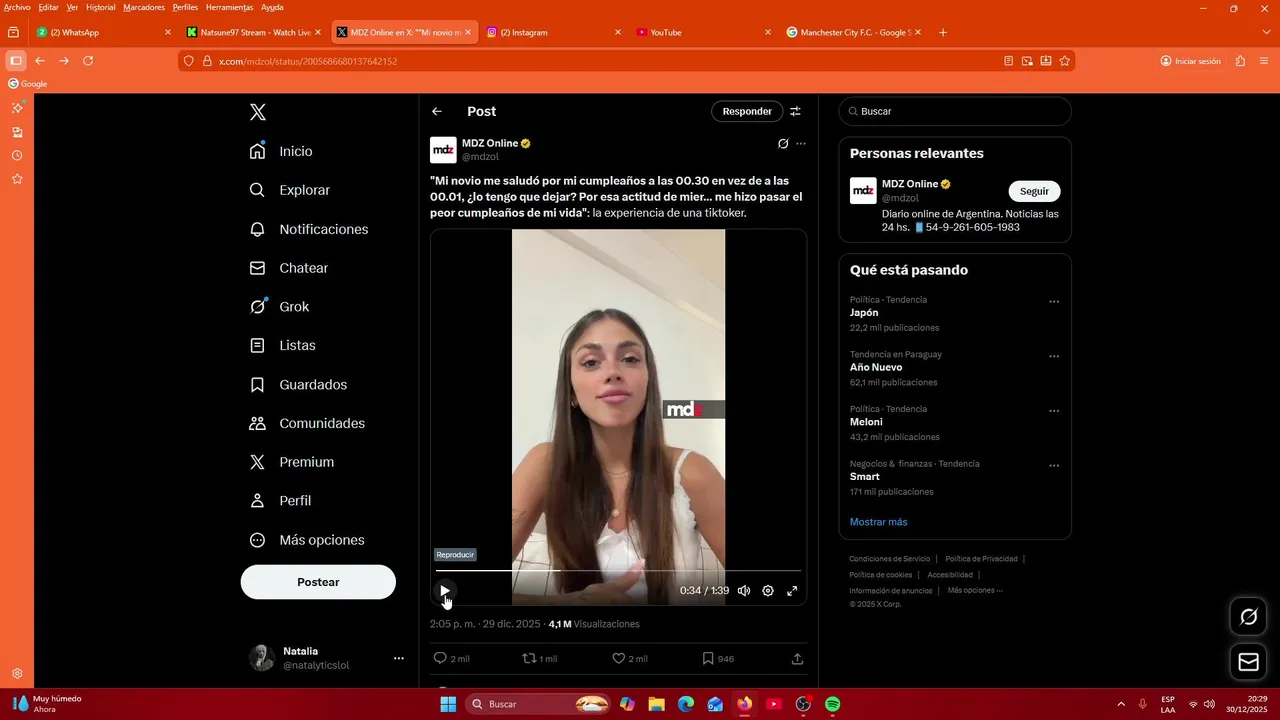1280x720 pixels.
Task: Open Natalia account options menu
Action: (398, 658)
